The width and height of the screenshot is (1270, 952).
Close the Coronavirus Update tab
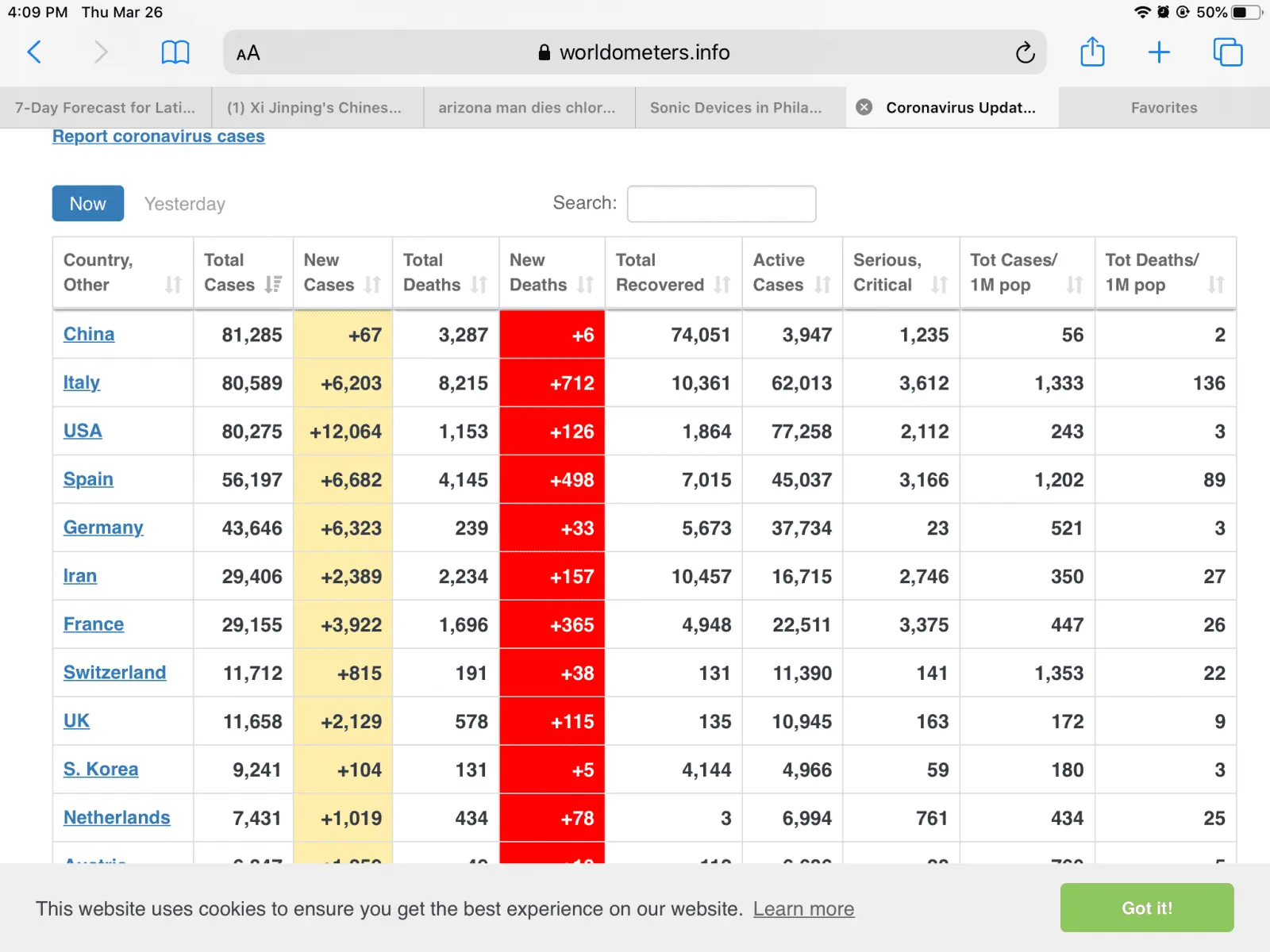(864, 108)
